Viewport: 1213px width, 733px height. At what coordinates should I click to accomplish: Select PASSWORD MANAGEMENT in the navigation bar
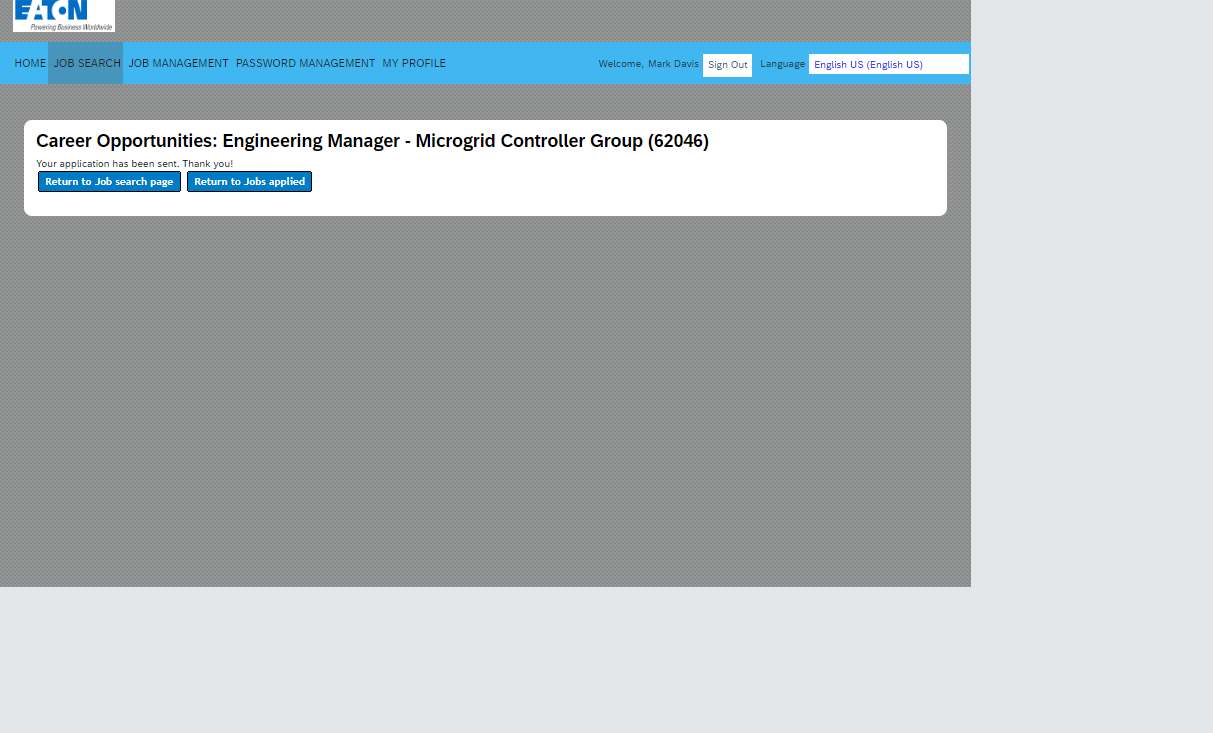(x=305, y=64)
